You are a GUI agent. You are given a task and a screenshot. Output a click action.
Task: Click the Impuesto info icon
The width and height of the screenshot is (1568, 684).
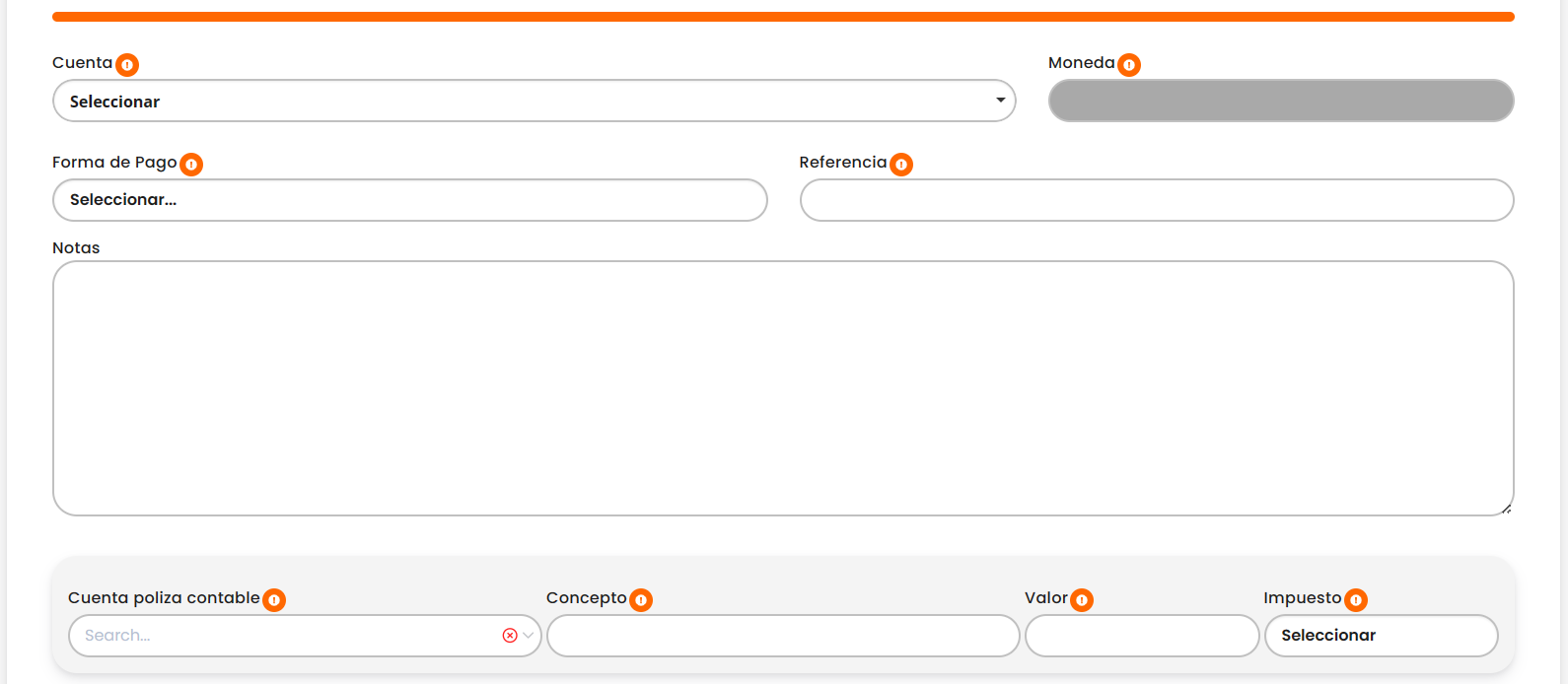coord(1356,600)
